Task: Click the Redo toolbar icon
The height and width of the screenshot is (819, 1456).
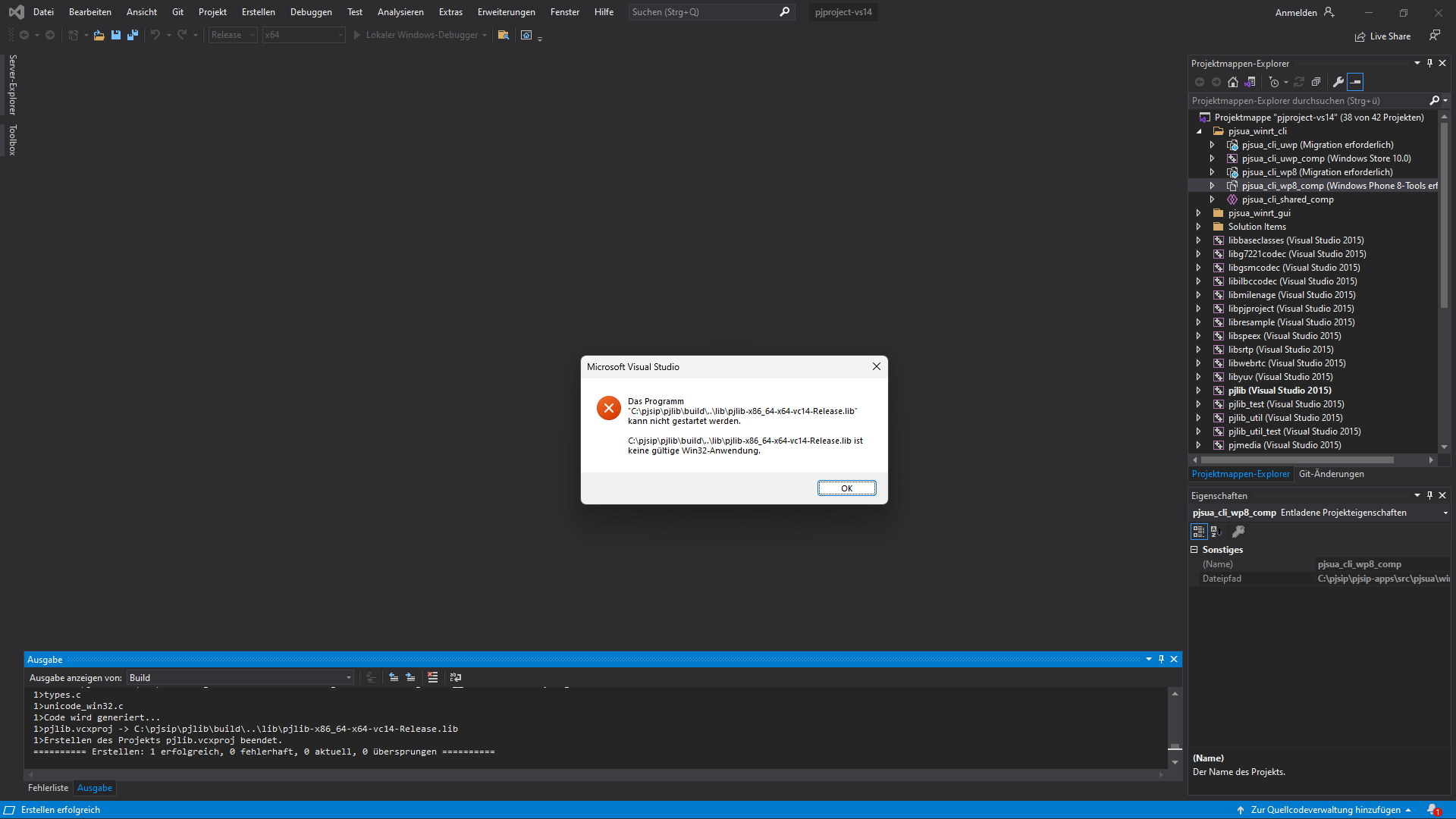Action: (182, 35)
